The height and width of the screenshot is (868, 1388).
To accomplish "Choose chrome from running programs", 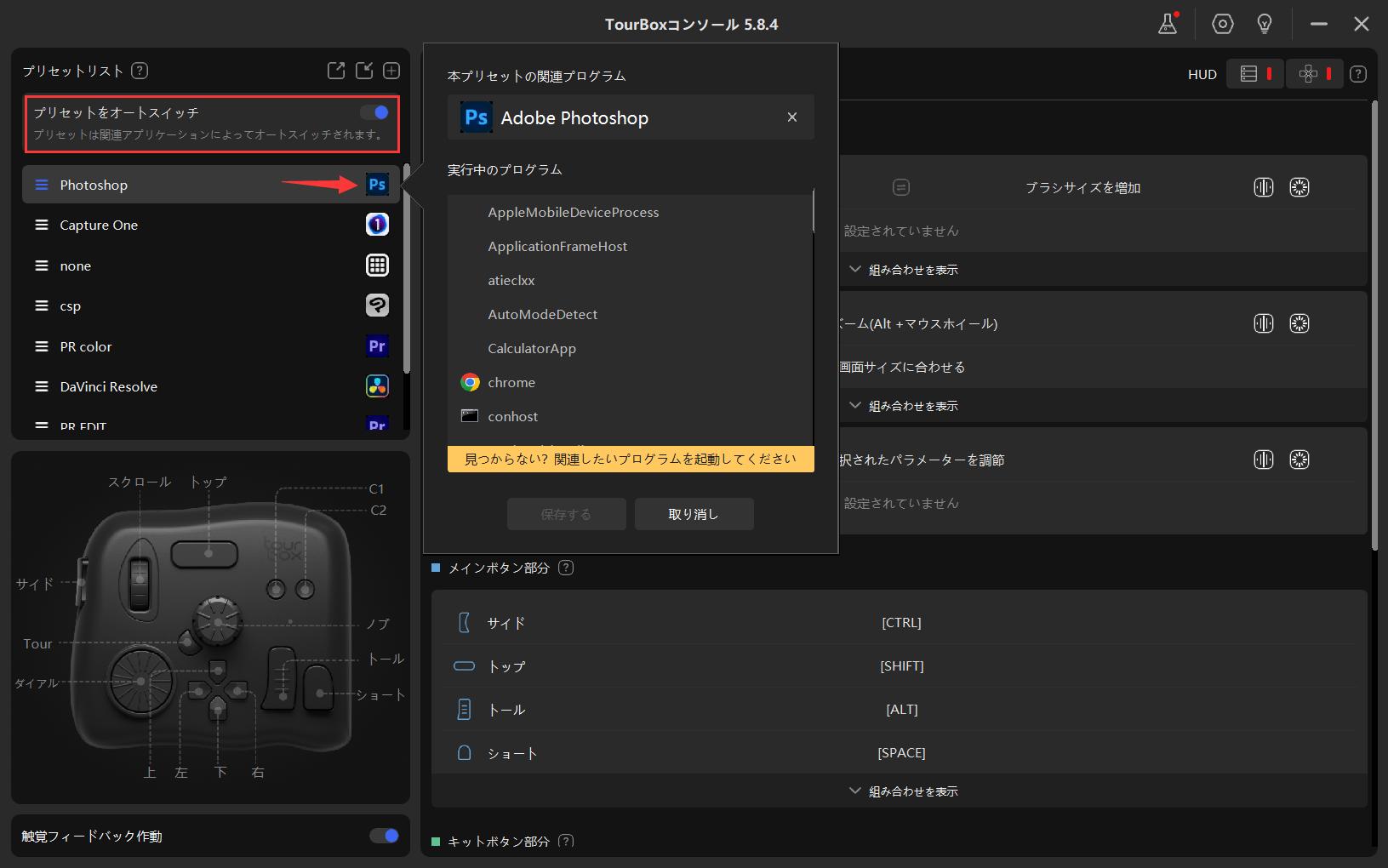I will coord(630,382).
